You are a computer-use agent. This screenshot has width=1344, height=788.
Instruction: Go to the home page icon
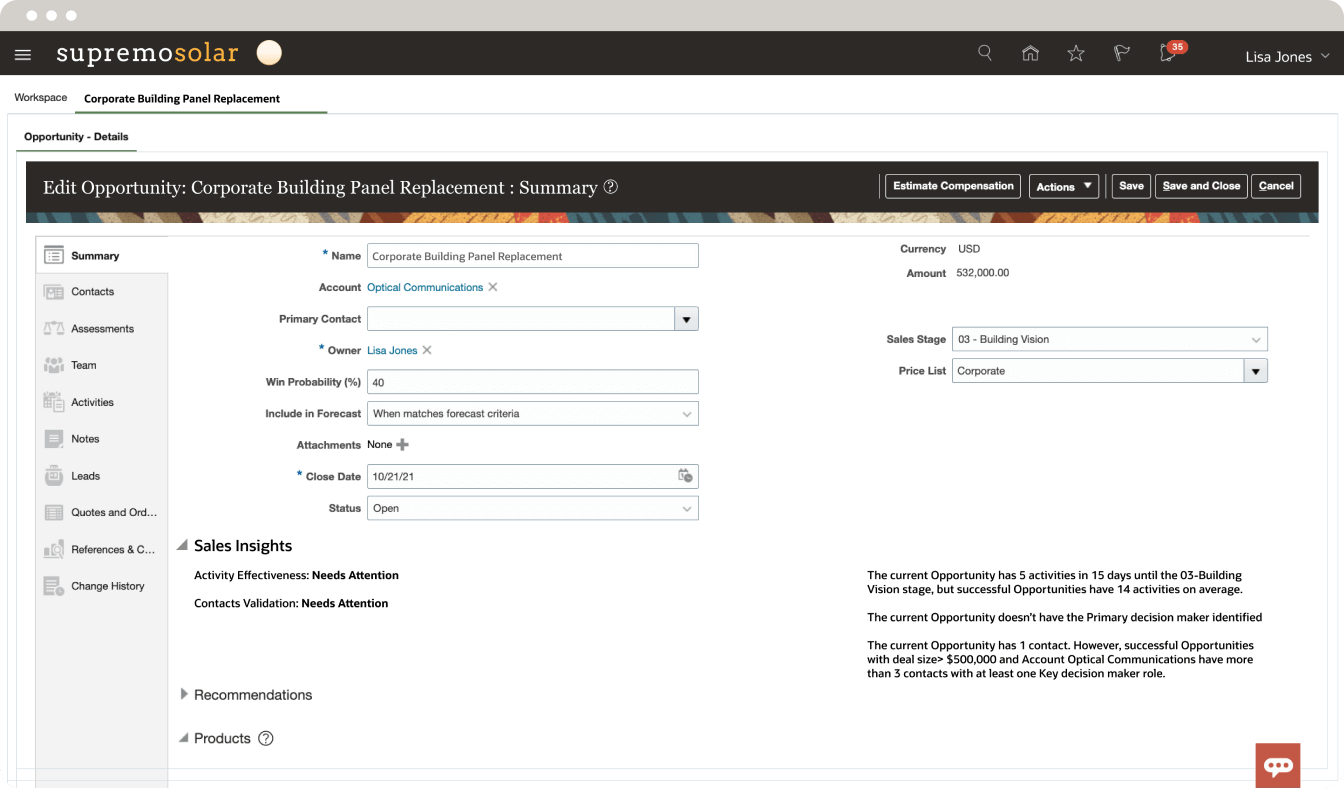(1030, 52)
